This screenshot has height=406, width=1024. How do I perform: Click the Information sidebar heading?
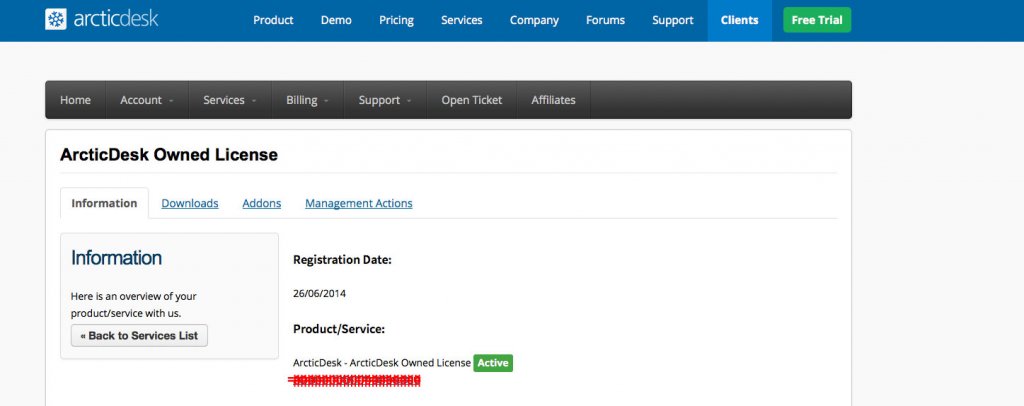pyautogui.click(x=116, y=258)
